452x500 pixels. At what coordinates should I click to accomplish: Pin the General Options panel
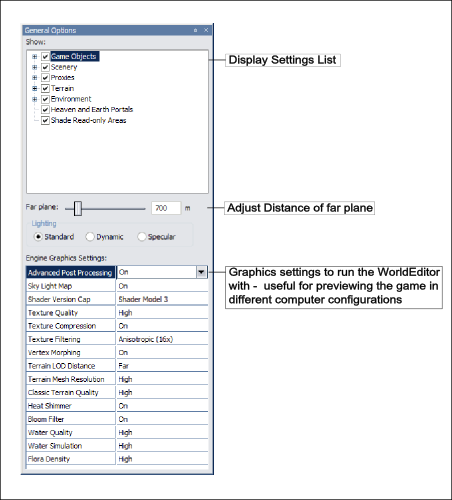coord(195,30)
